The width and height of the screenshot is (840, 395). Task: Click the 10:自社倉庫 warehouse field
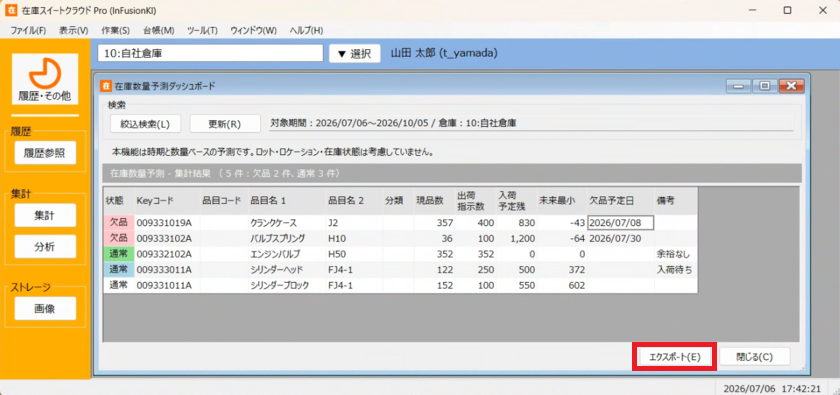pos(211,53)
